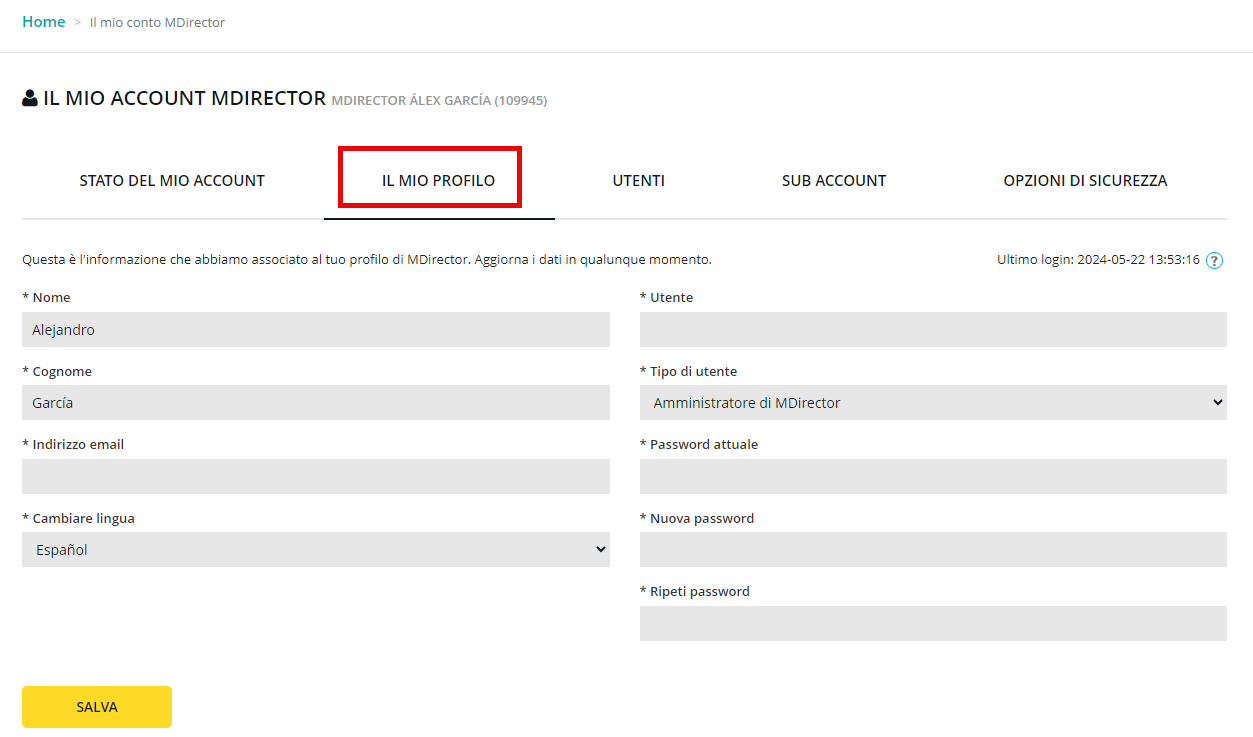Open the Cambiare lingua dropdown
The image size is (1253, 737).
315,549
